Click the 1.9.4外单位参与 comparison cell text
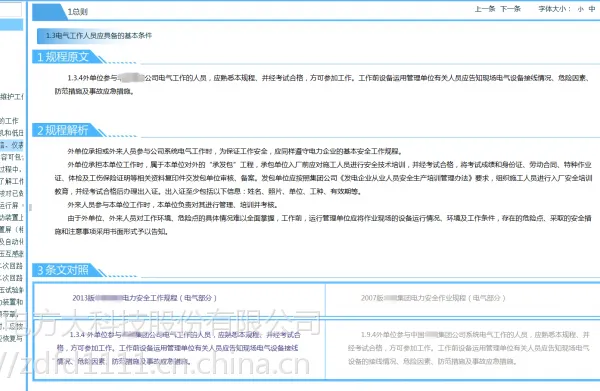 pyautogui.click(x=468, y=348)
